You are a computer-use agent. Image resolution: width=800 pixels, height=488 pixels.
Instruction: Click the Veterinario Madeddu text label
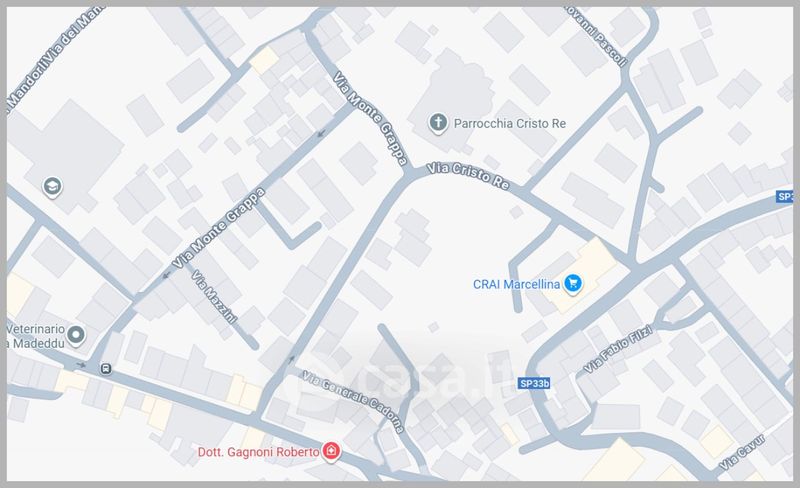click(36, 336)
